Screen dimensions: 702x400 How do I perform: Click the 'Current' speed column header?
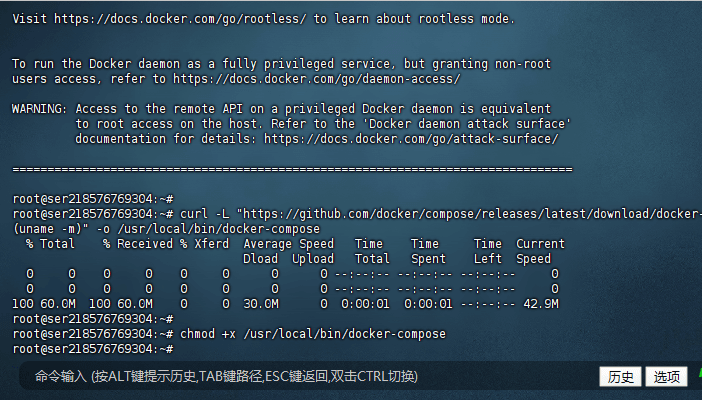point(540,244)
